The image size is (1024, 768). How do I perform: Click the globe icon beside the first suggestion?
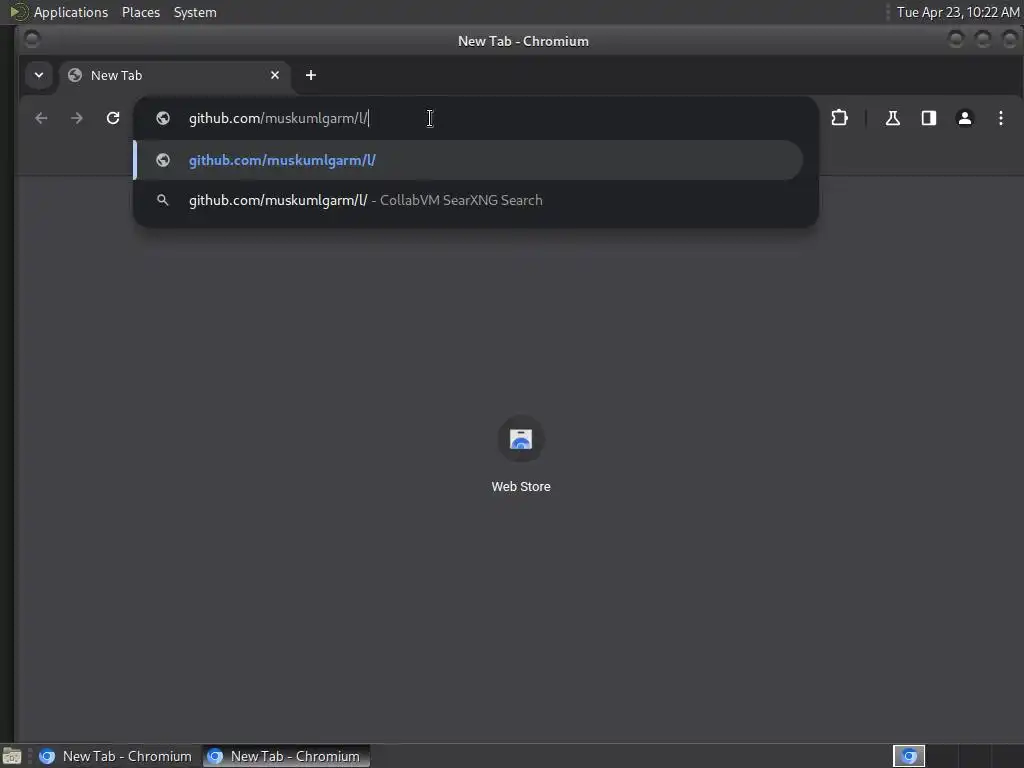click(x=163, y=160)
